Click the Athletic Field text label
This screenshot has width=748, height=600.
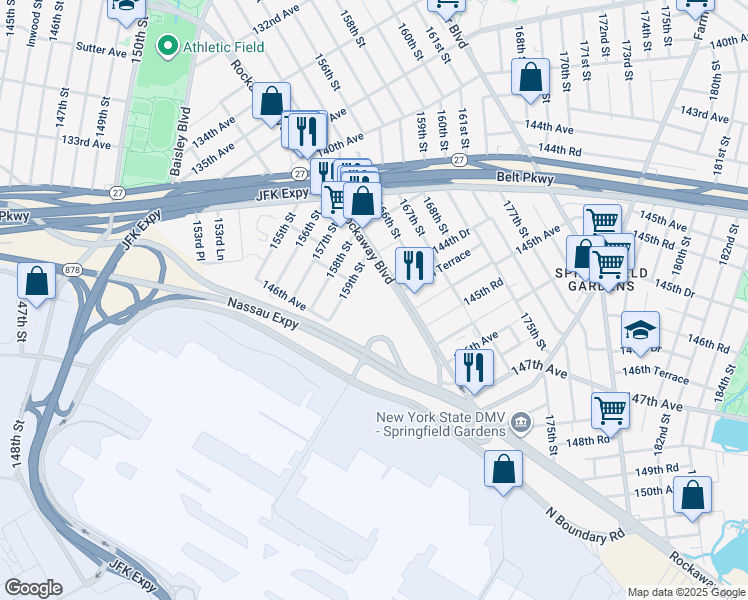point(224,47)
